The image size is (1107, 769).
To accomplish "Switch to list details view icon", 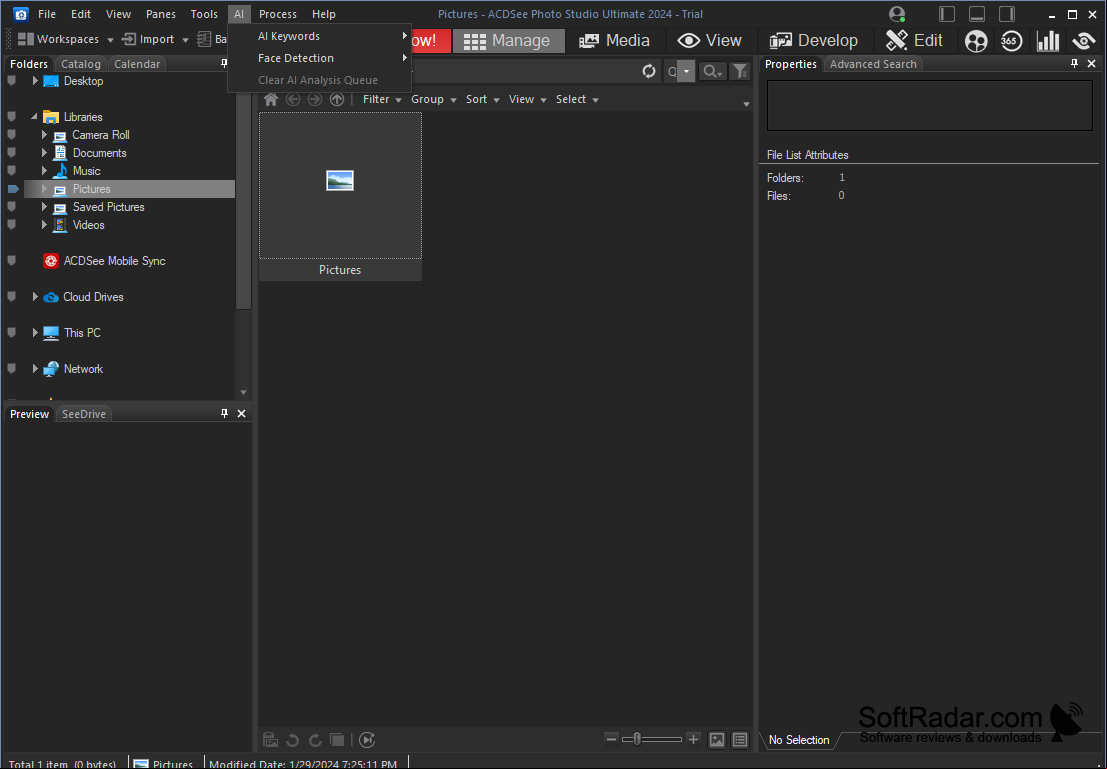I will (740, 740).
